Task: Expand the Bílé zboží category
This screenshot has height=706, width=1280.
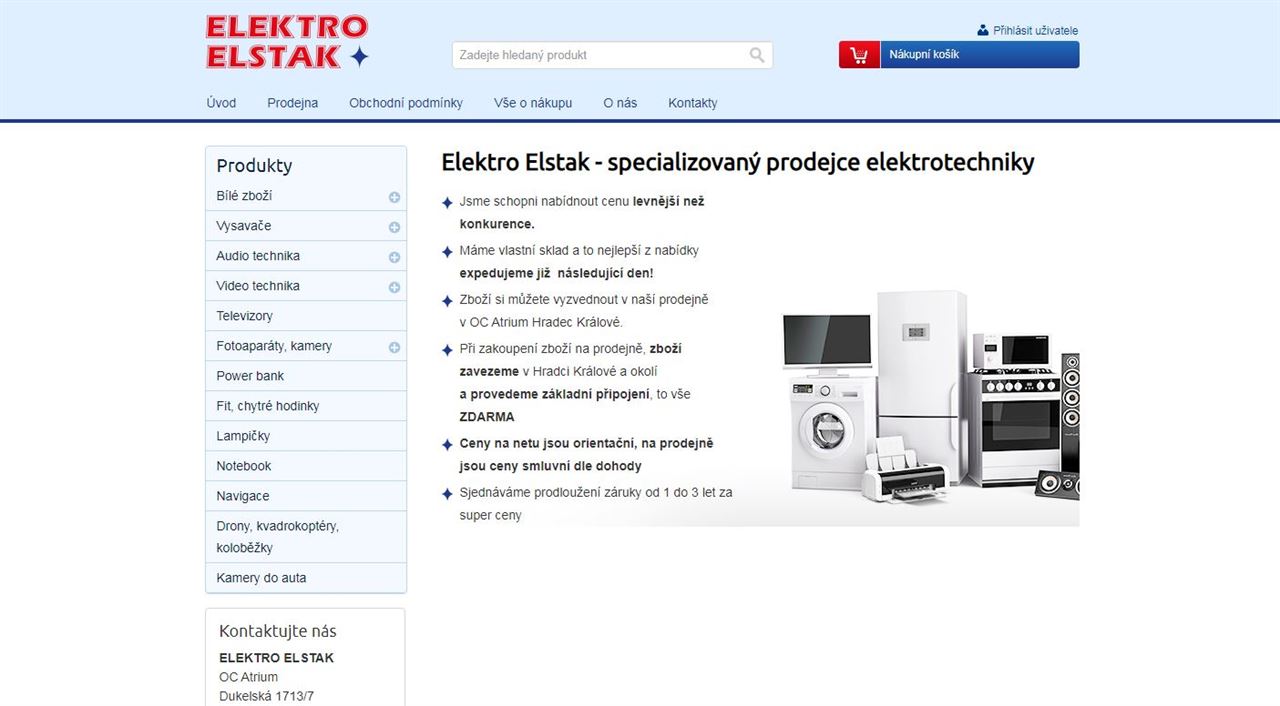Action: coord(394,197)
